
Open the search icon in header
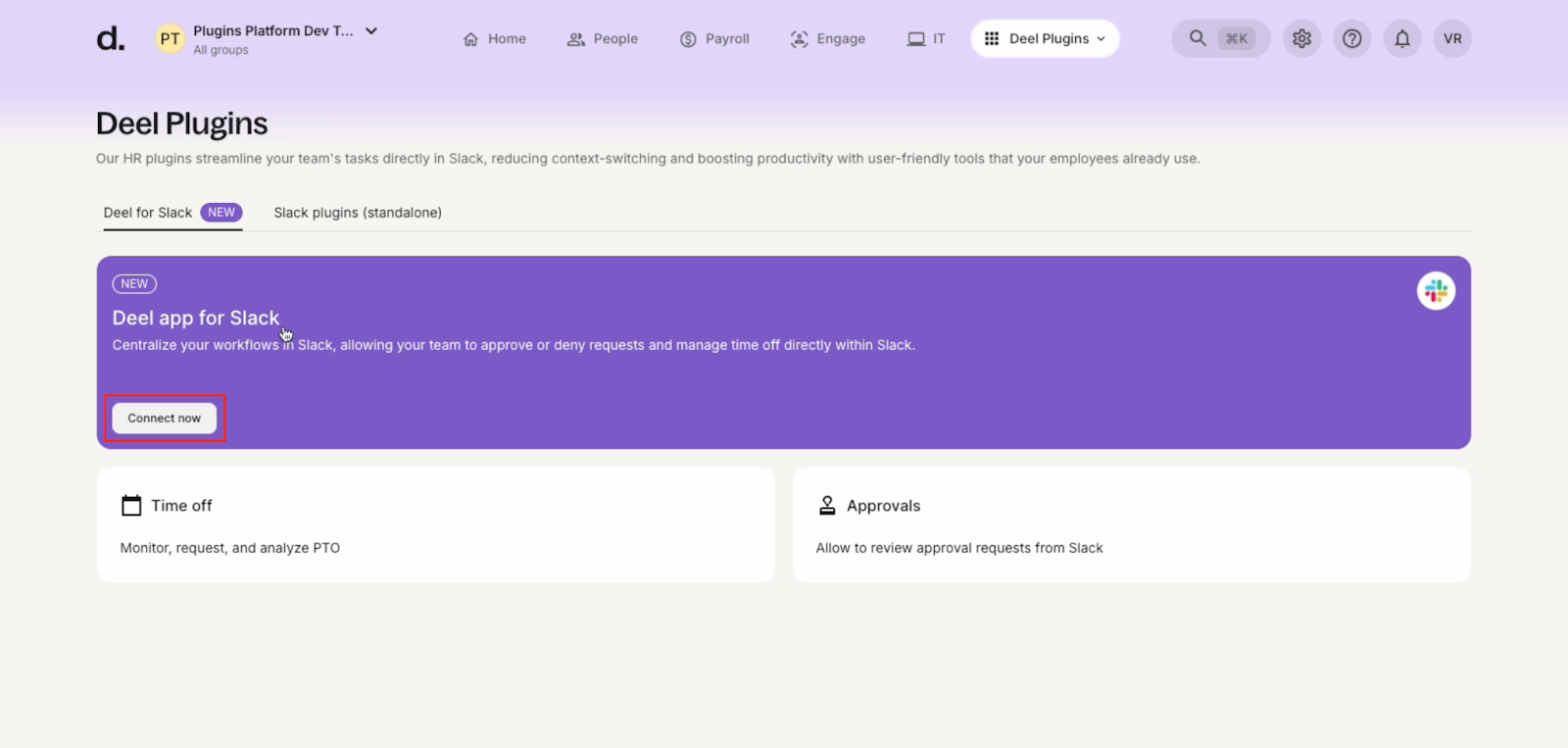(x=1198, y=38)
